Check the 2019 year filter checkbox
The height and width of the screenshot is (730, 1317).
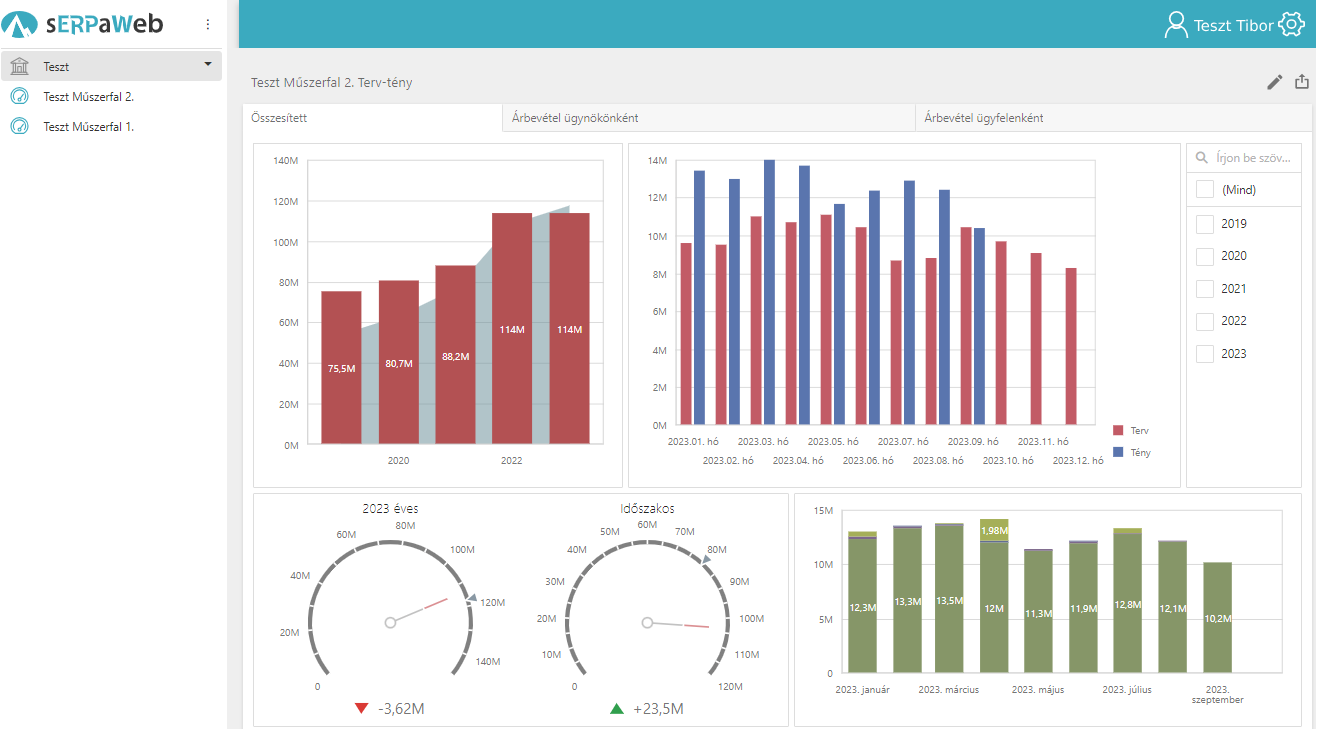(x=1205, y=224)
